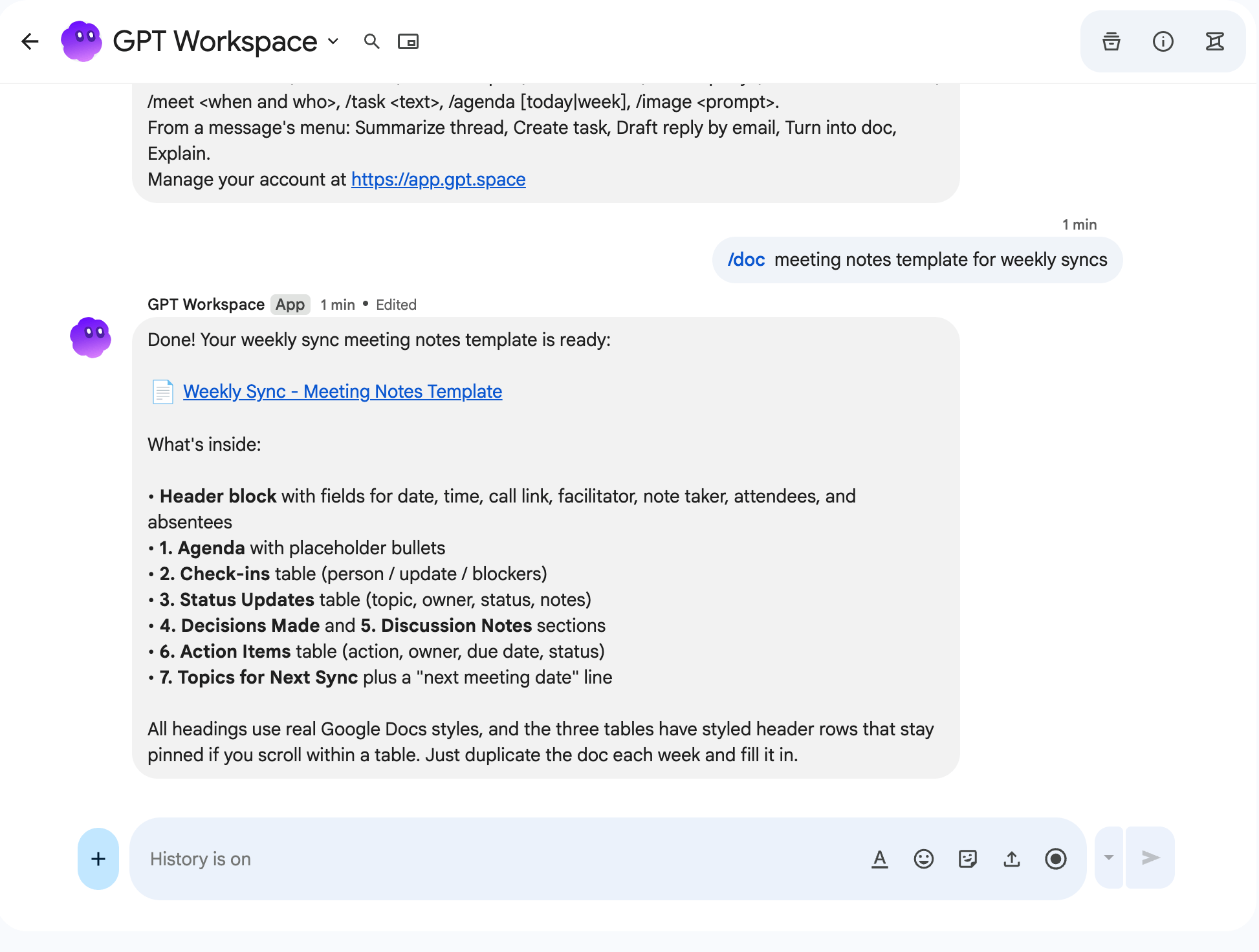This screenshot has height=952, width=1259.
Task: Open the info details icon
Action: click(1163, 41)
